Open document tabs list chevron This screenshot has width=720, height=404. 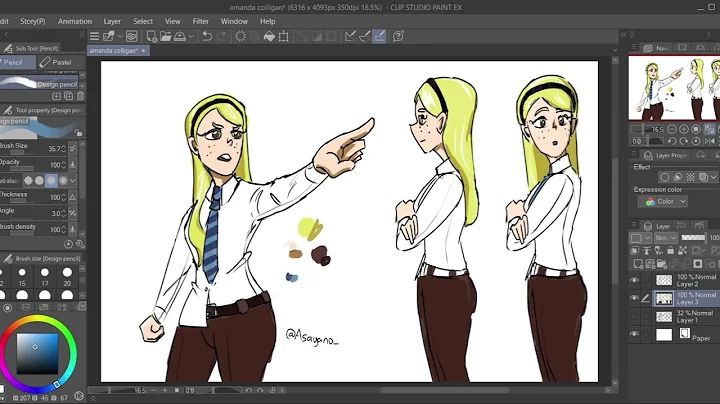coord(615,50)
